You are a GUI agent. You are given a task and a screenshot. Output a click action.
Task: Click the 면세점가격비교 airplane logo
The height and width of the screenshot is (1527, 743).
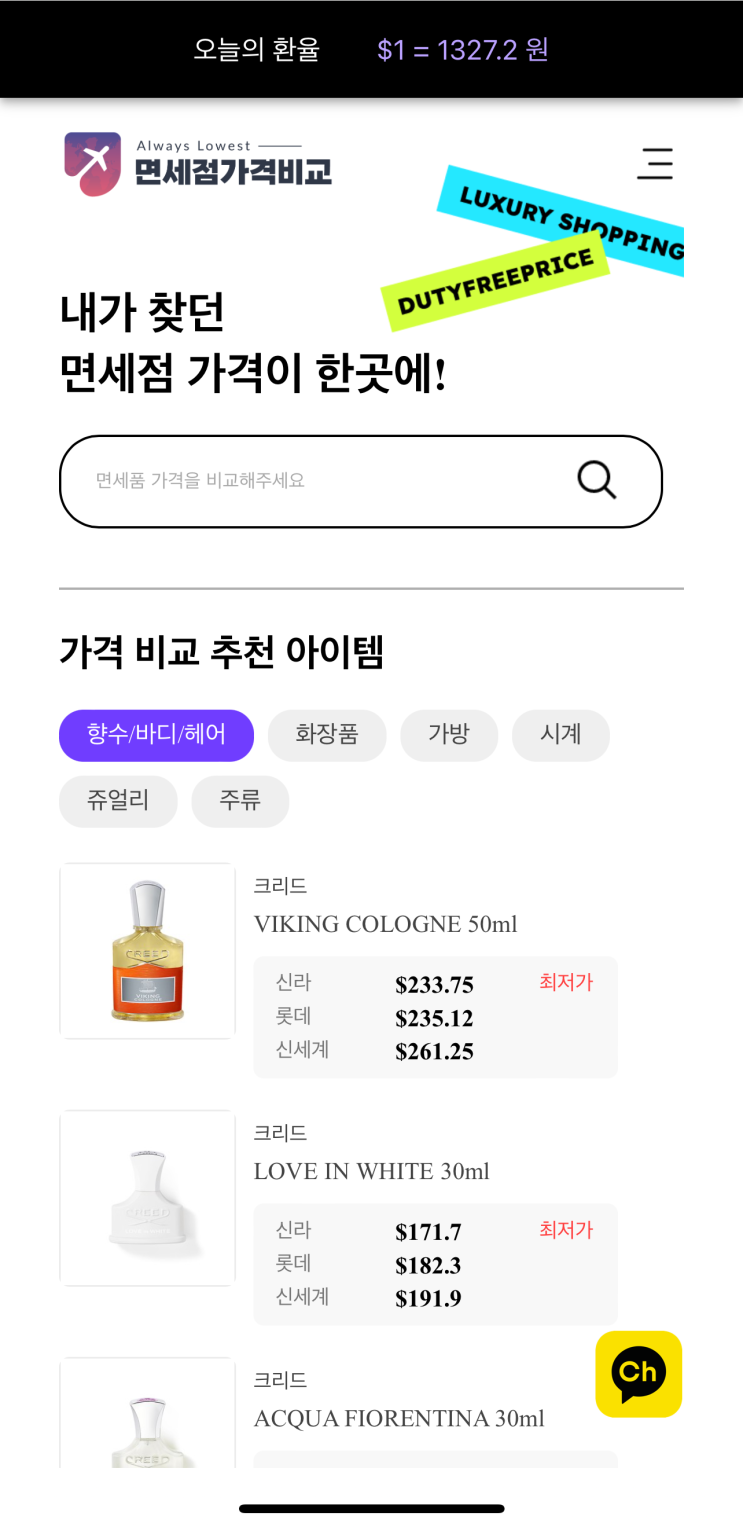tap(93, 164)
